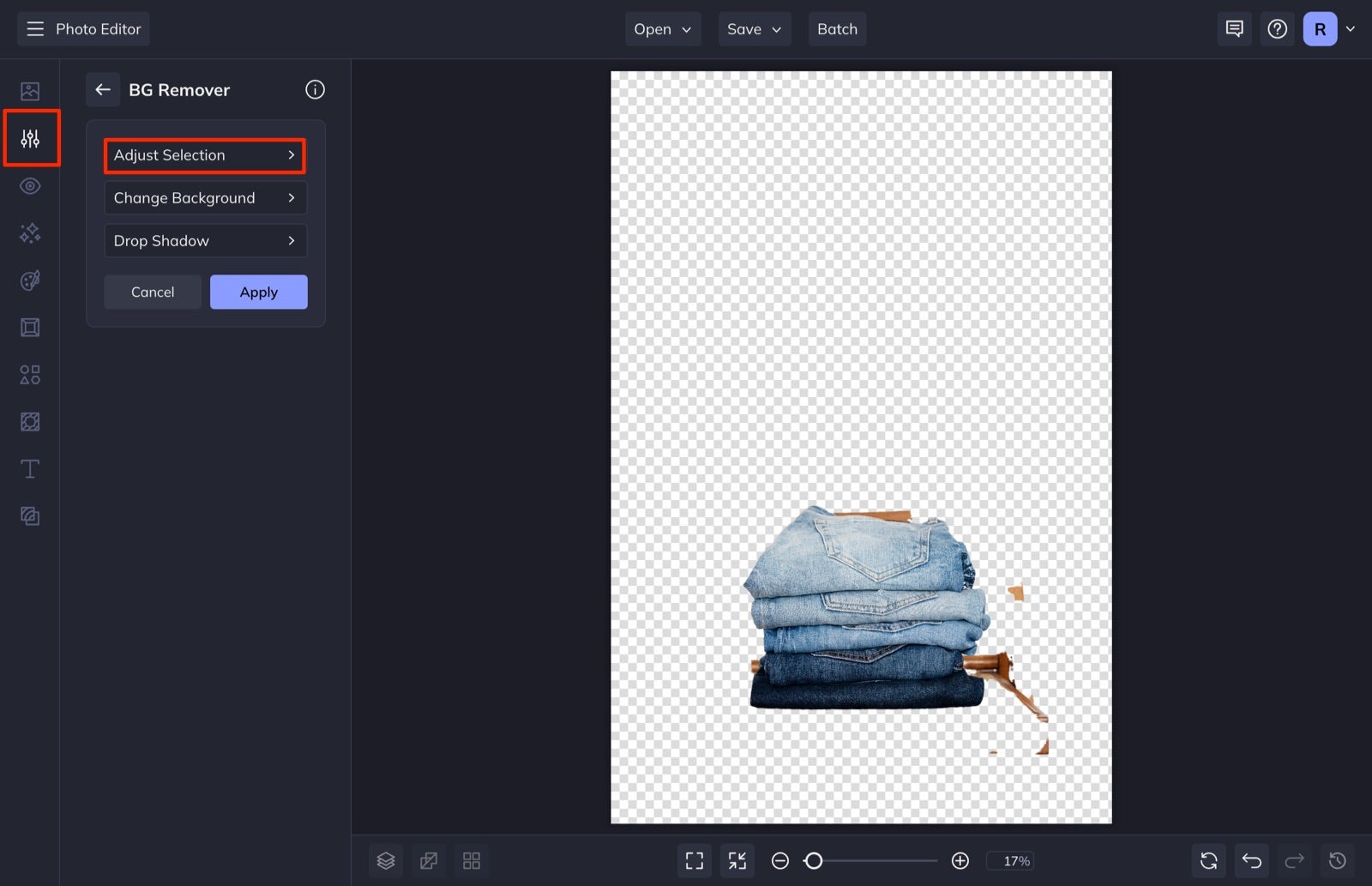The width and height of the screenshot is (1372, 886).
Task: Open the Change Background panel
Action: pyautogui.click(x=204, y=197)
